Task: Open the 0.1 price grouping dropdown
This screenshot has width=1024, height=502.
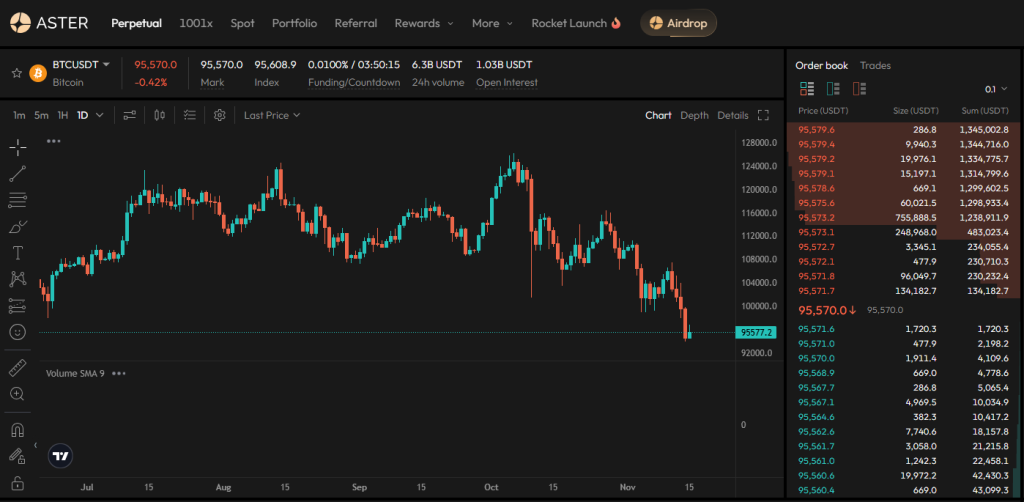Action: pos(996,89)
